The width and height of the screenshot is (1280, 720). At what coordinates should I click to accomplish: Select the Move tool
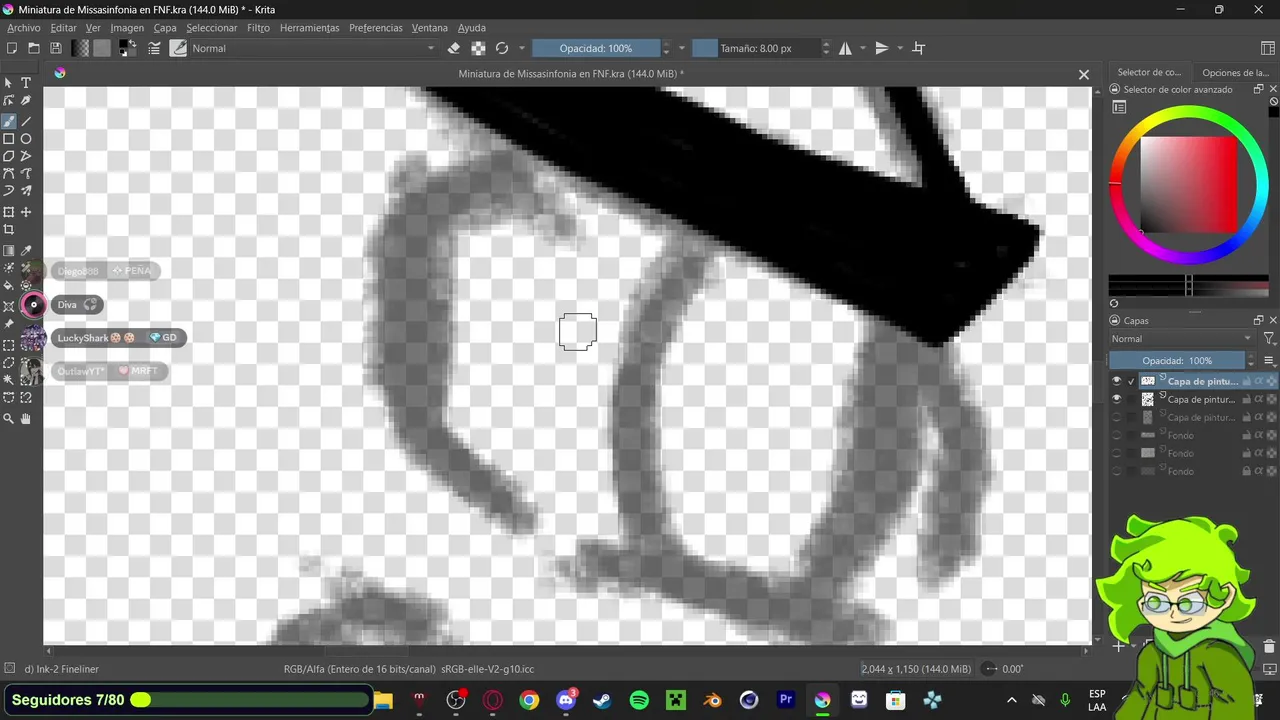[26, 212]
